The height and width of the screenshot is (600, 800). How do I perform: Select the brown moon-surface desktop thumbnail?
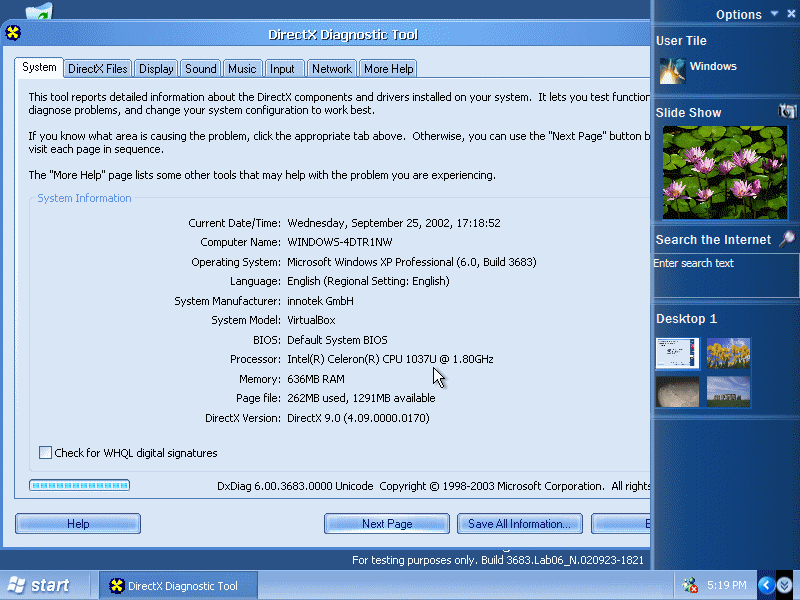[x=678, y=392]
